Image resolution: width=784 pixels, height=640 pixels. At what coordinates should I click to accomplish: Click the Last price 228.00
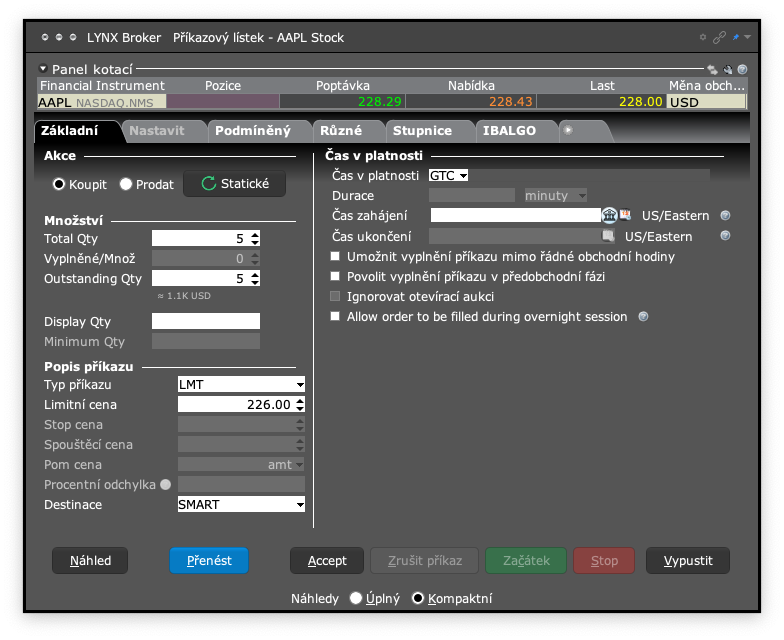[640, 102]
